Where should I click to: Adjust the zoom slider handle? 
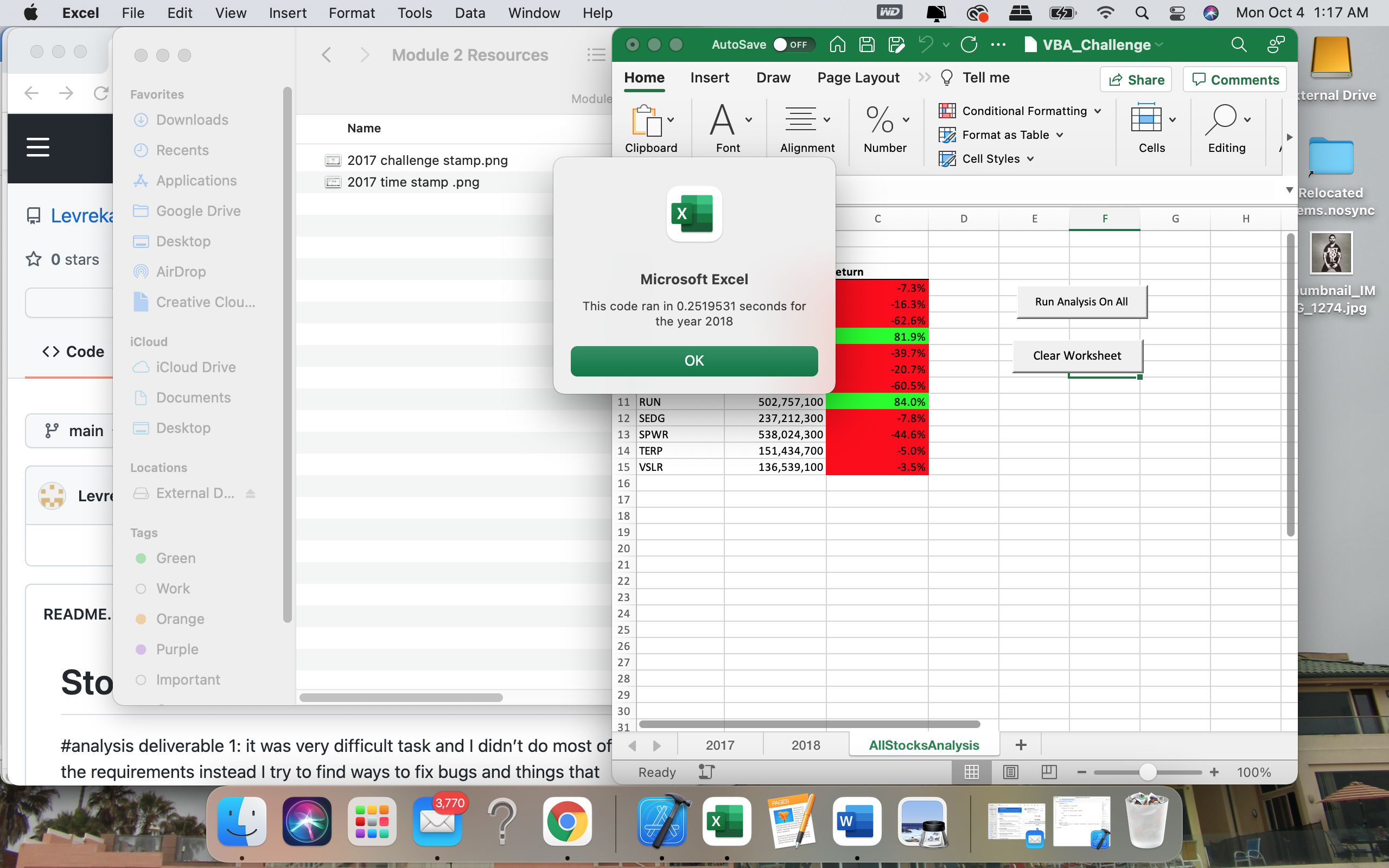pos(1148,772)
